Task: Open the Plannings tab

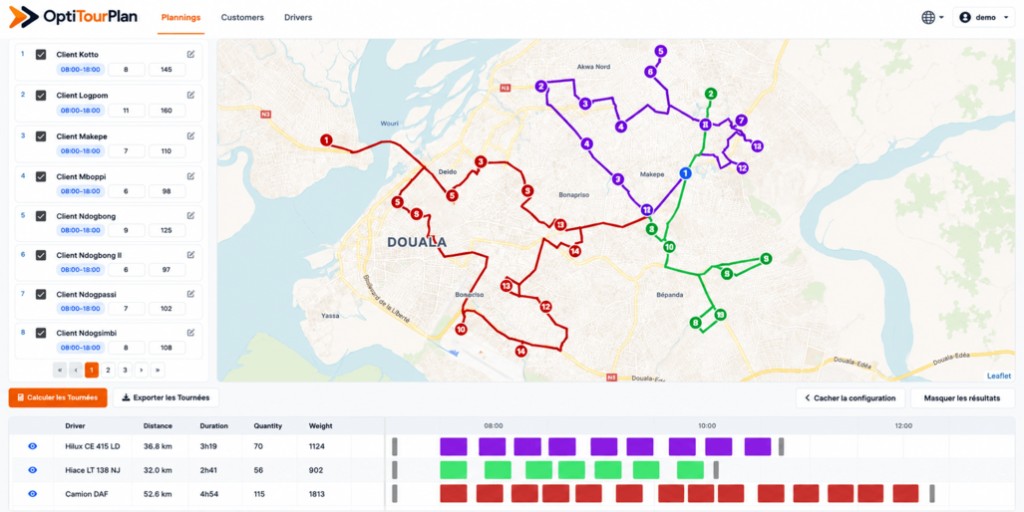Action: pos(181,18)
